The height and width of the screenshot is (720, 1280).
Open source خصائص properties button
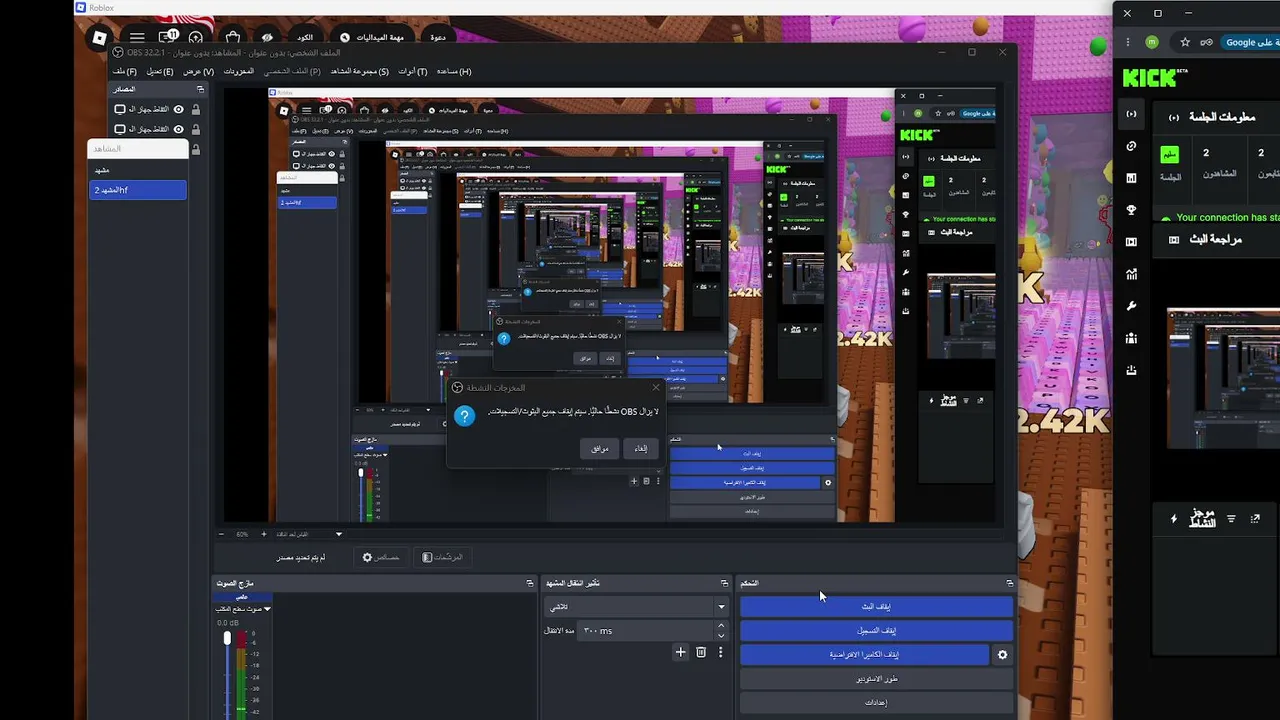381,557
